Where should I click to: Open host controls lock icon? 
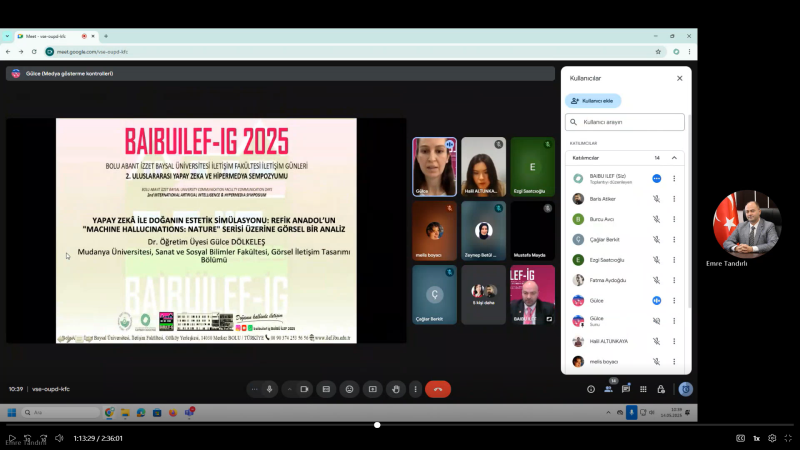pyautogui.click(x=661, y=389)
